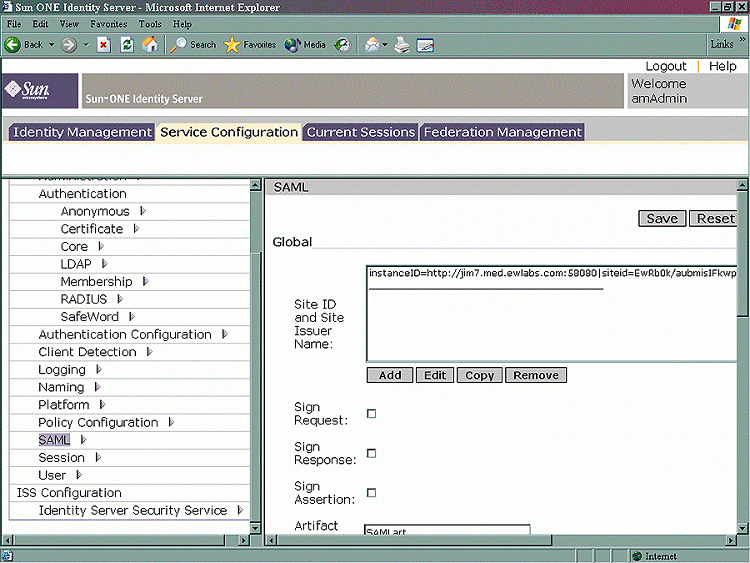
Task: Click the Remove button
Action: click(x=536, y=375)
